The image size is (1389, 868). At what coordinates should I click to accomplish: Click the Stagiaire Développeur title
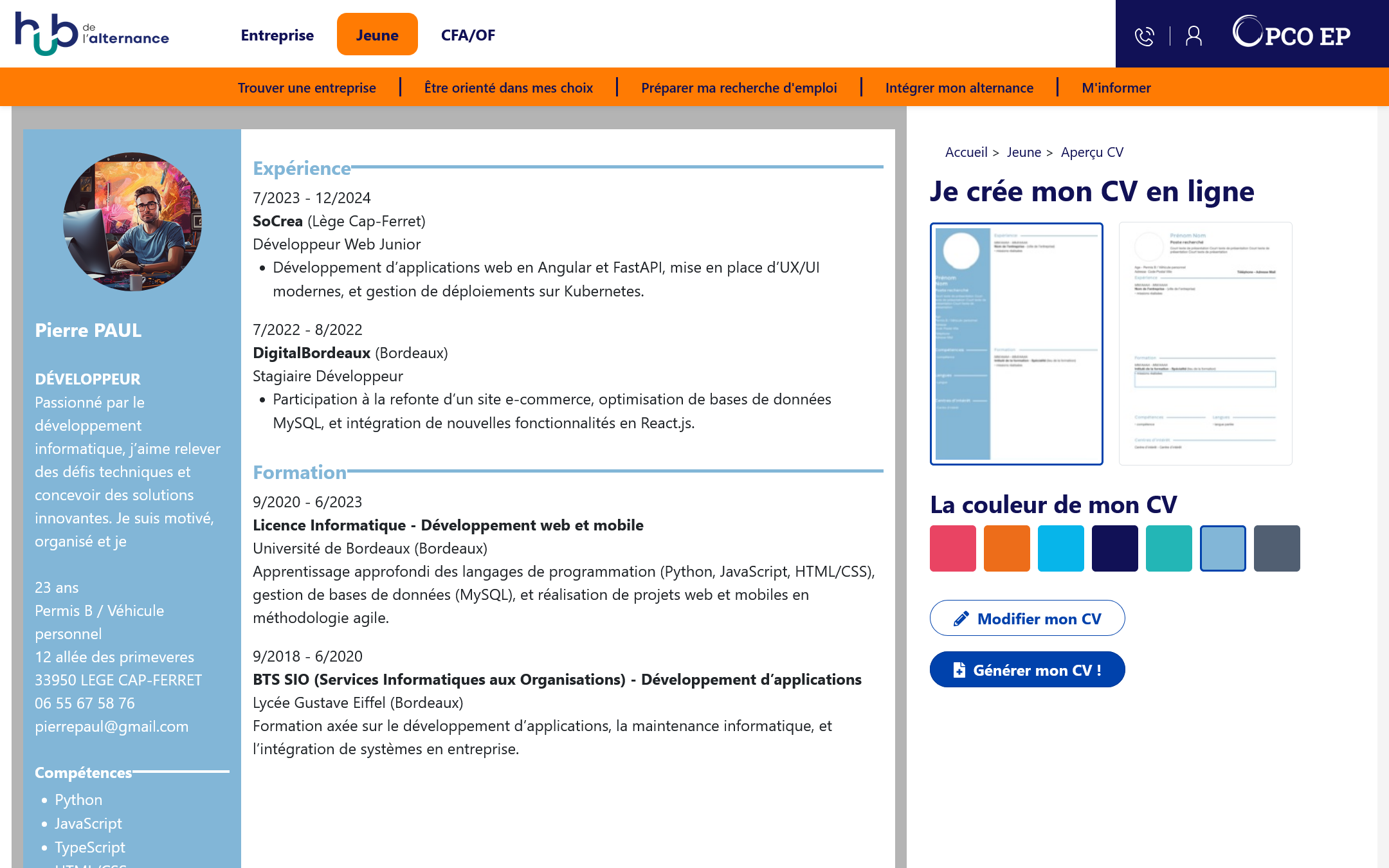click(x=328, y=376)
